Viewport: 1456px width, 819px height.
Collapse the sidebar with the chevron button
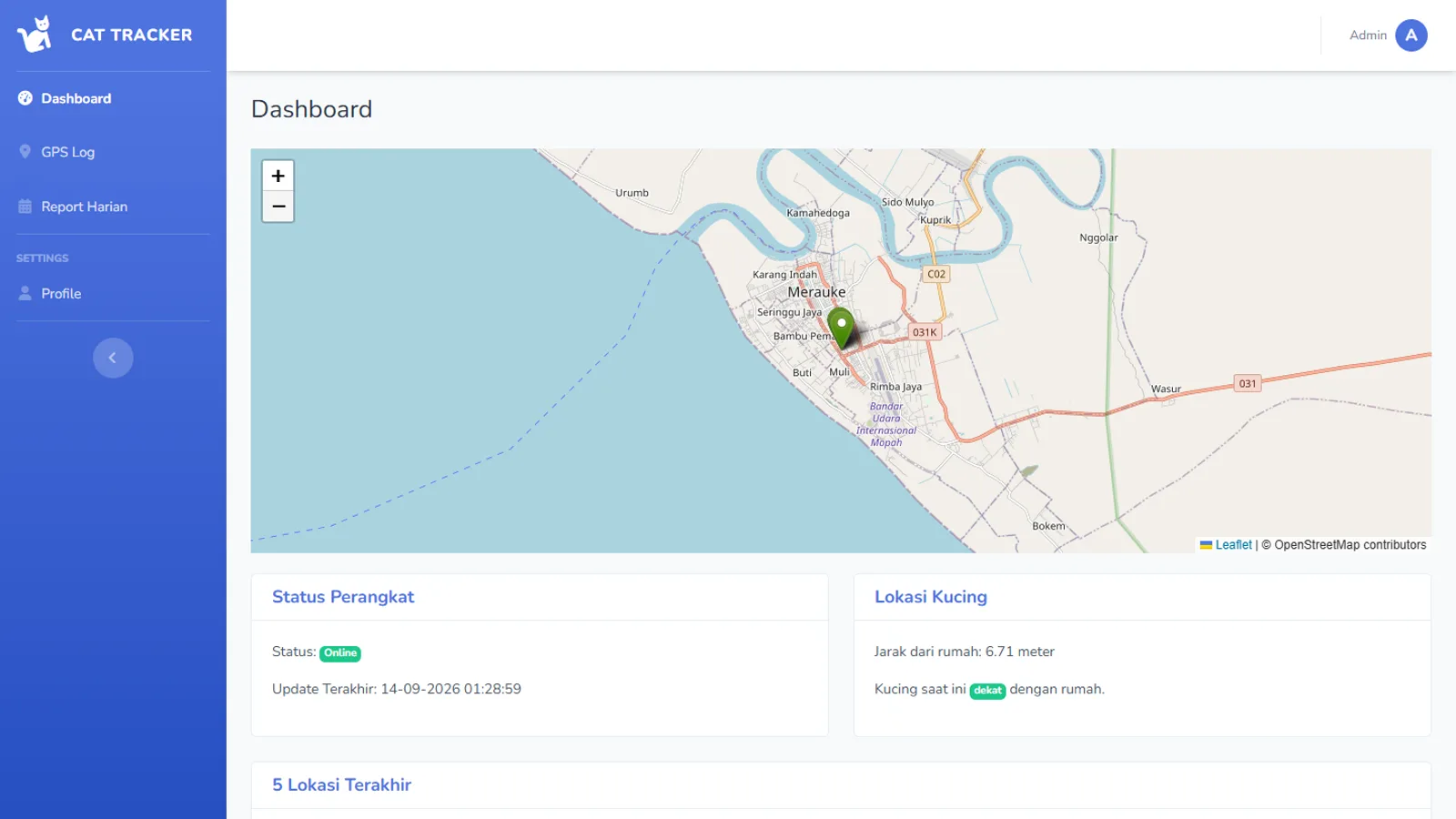click(113, 358)
